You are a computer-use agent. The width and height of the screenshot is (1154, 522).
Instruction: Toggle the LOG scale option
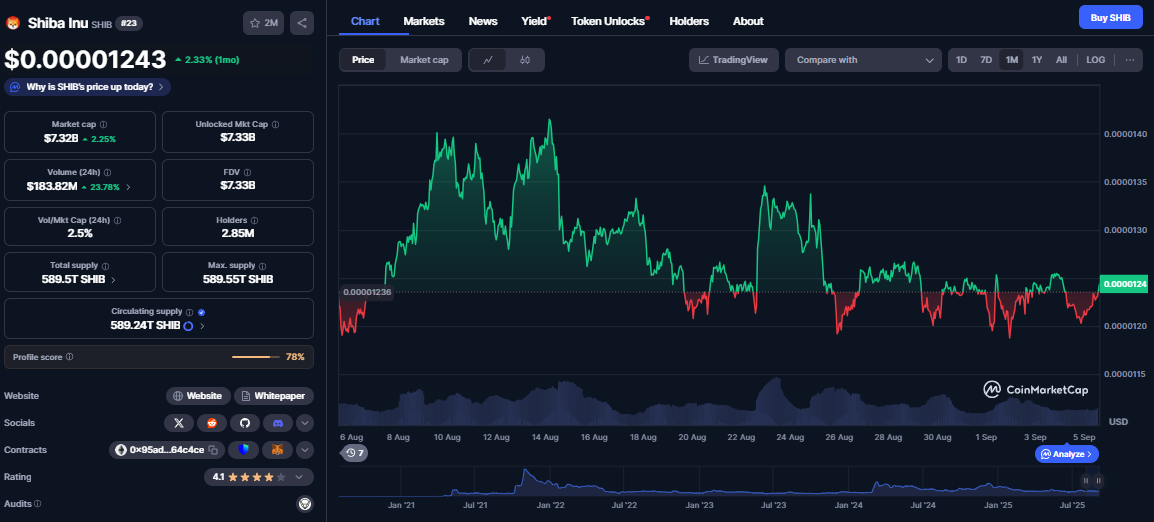(1095, 60)
